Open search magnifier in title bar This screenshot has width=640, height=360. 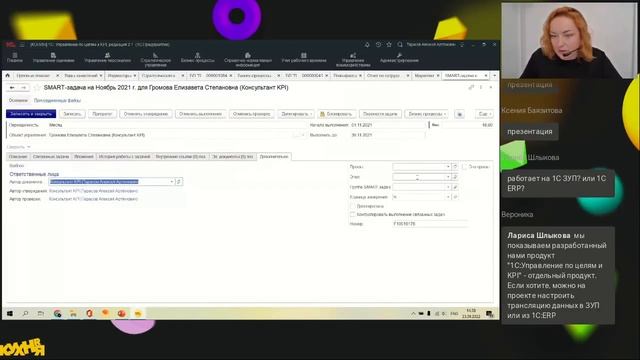tap(400, 44)
